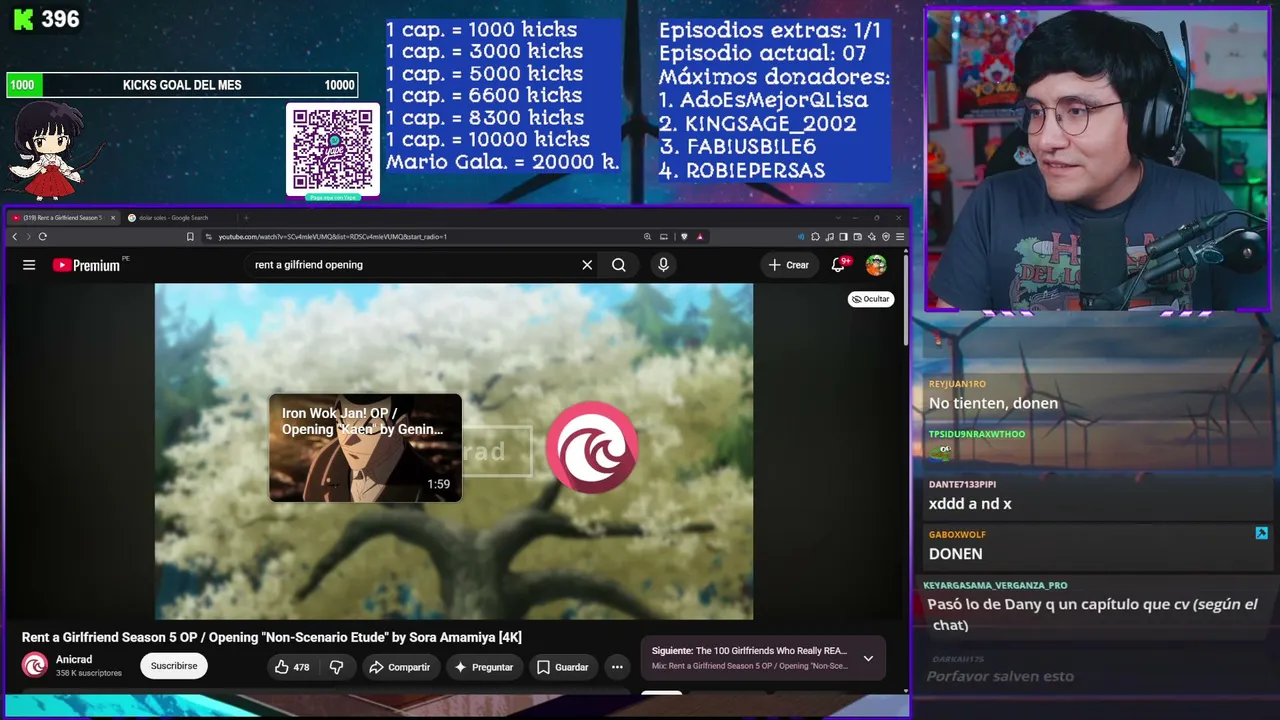The width and height of the screenshot is (1280, 720).
Task: Hide end-screen suggestions with Ocultar
Action: click(870, 299)
